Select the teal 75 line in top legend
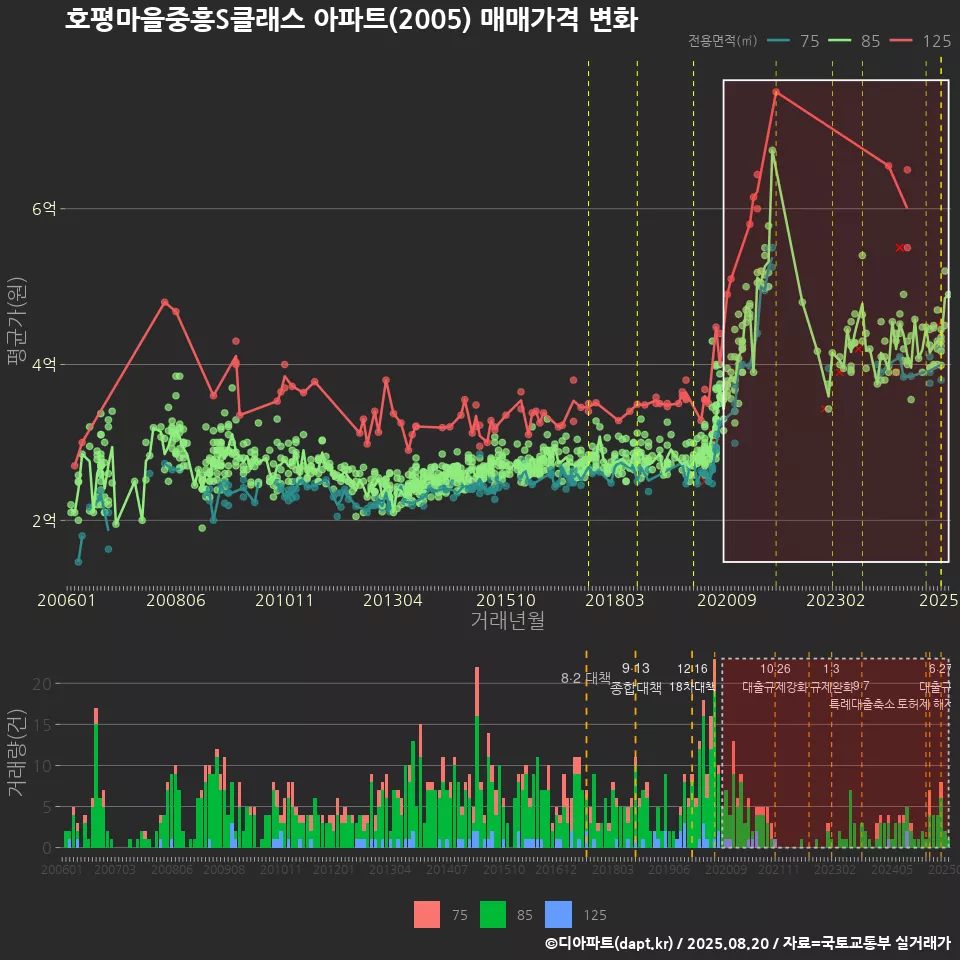This screenshot has height=960, width=960. click(x=778, y=40)
